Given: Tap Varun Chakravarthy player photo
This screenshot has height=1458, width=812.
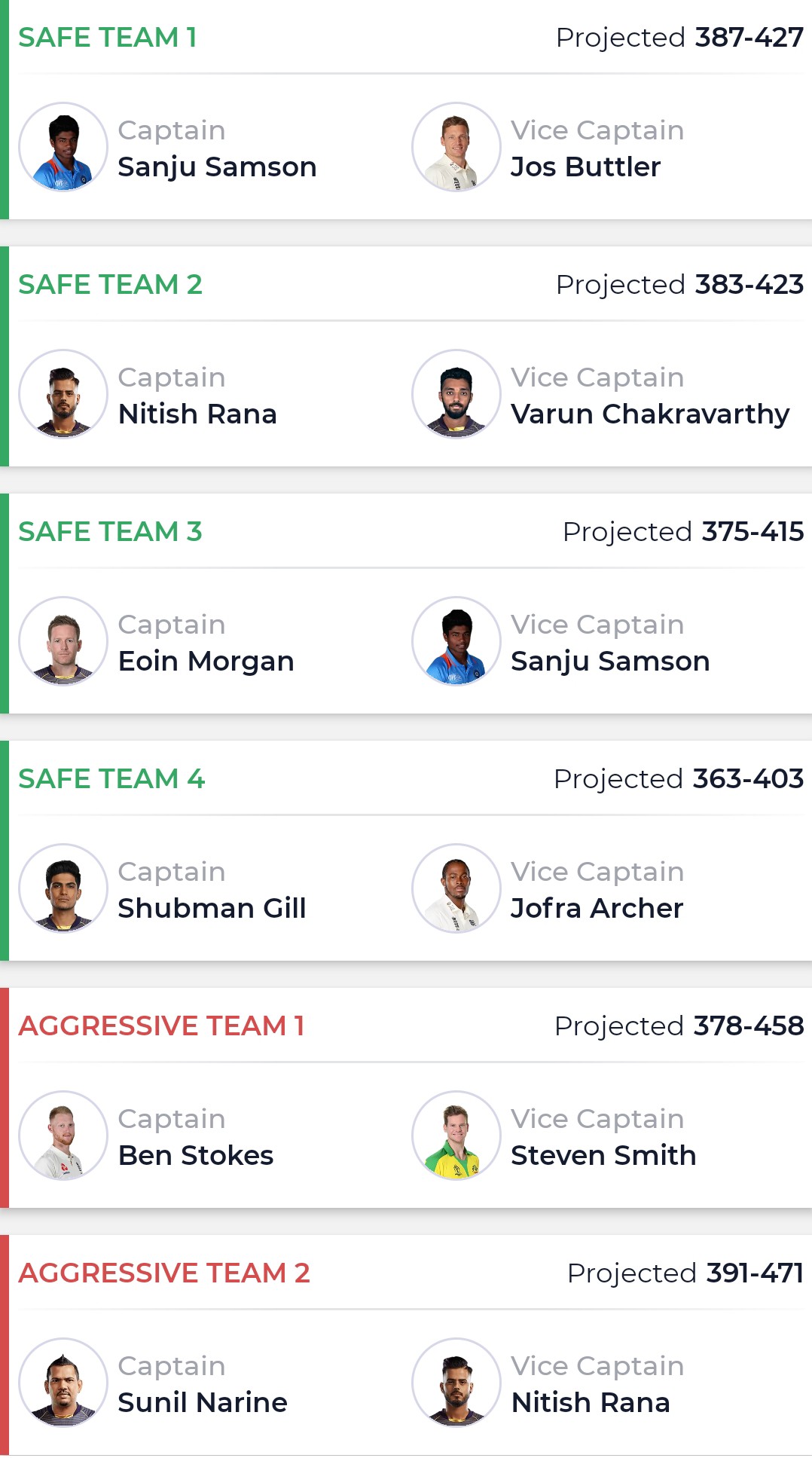Looking at the screenshot, I should (456, 394).
